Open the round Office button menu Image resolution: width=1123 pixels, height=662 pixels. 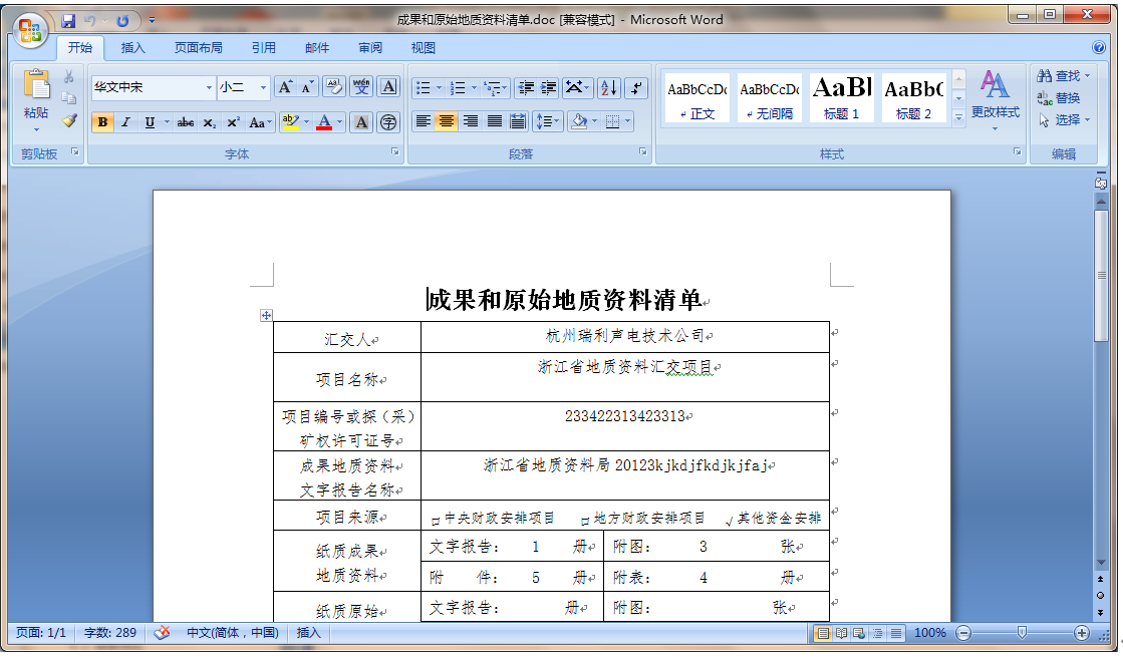point(30,31)
